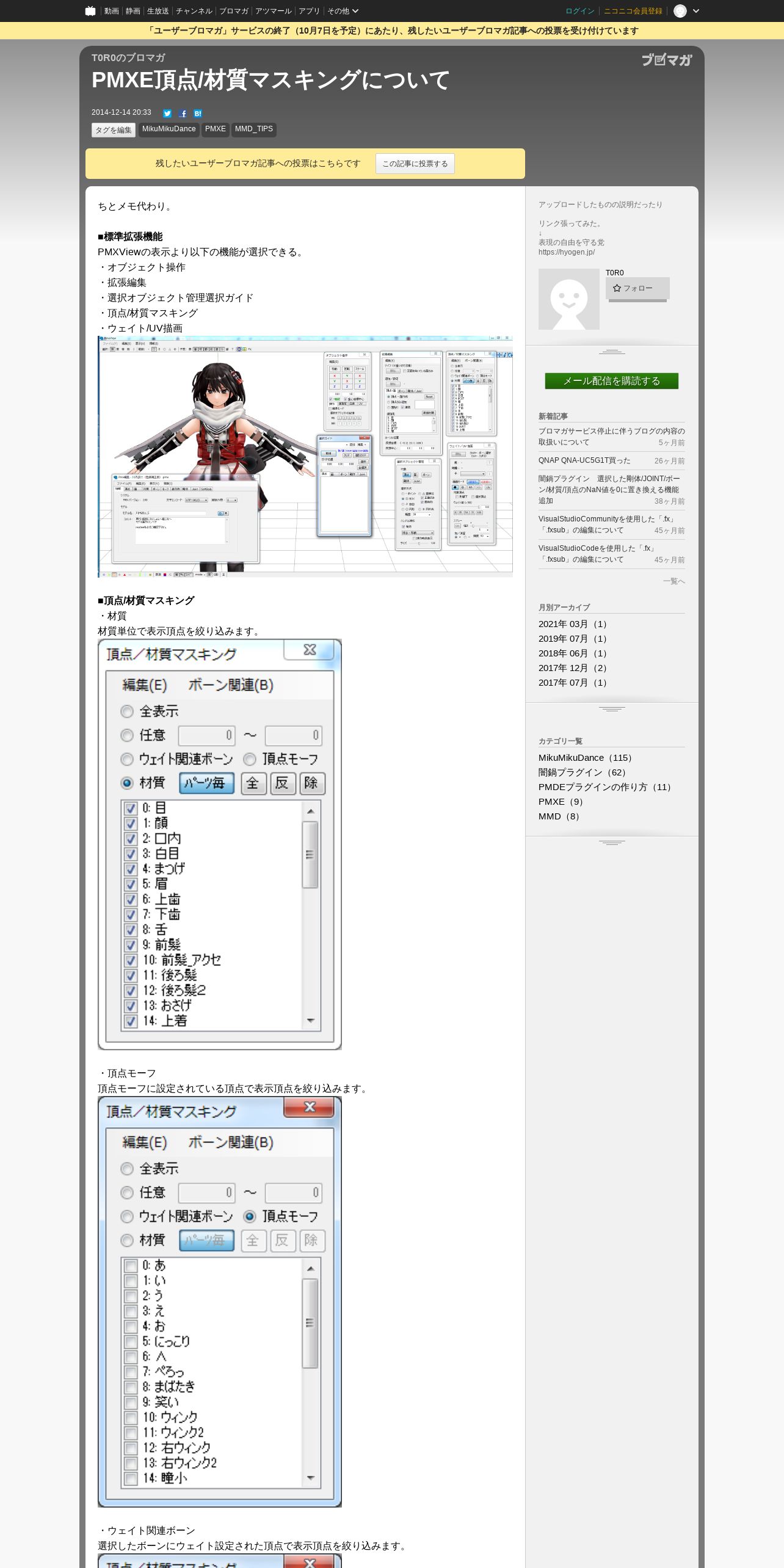Click the yellow service-termination notice banner
784x1568 pixels.
(392, 31)
